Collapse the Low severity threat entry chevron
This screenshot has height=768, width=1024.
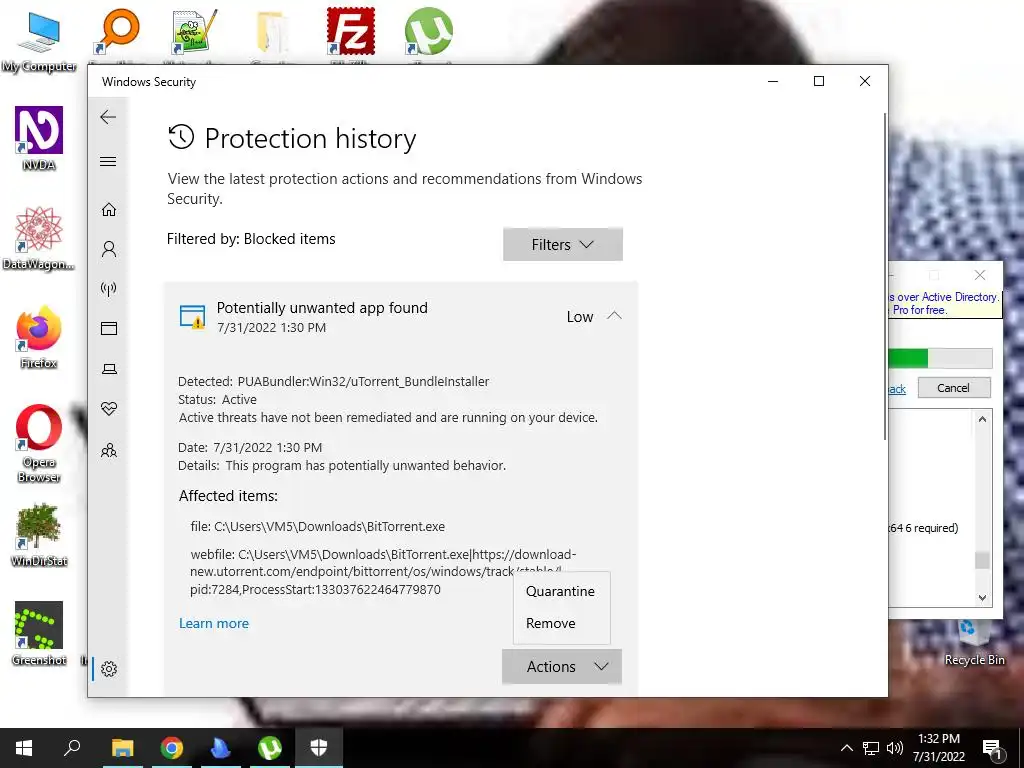tap(614, 316)
